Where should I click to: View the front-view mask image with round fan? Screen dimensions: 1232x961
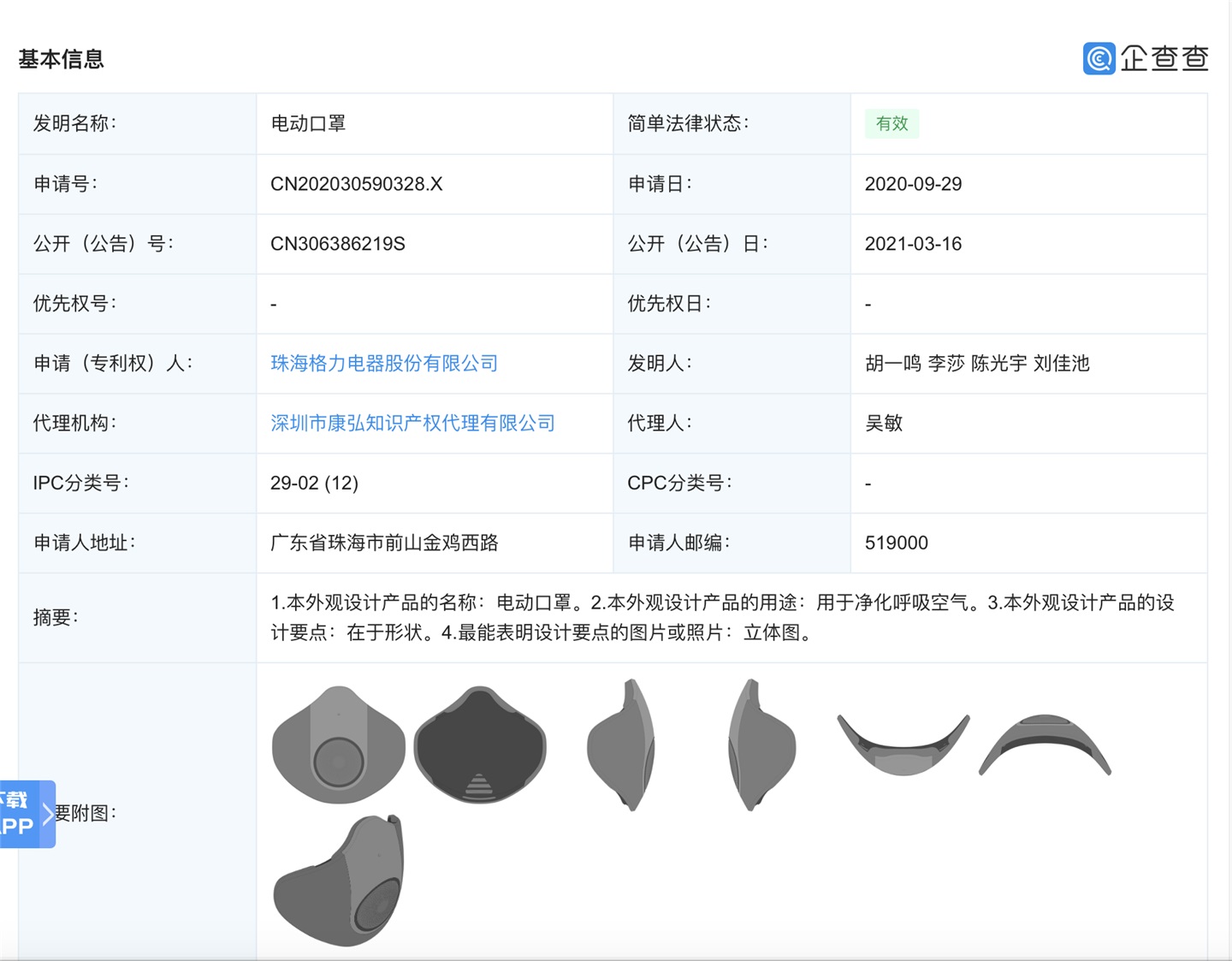coord(339,745)
